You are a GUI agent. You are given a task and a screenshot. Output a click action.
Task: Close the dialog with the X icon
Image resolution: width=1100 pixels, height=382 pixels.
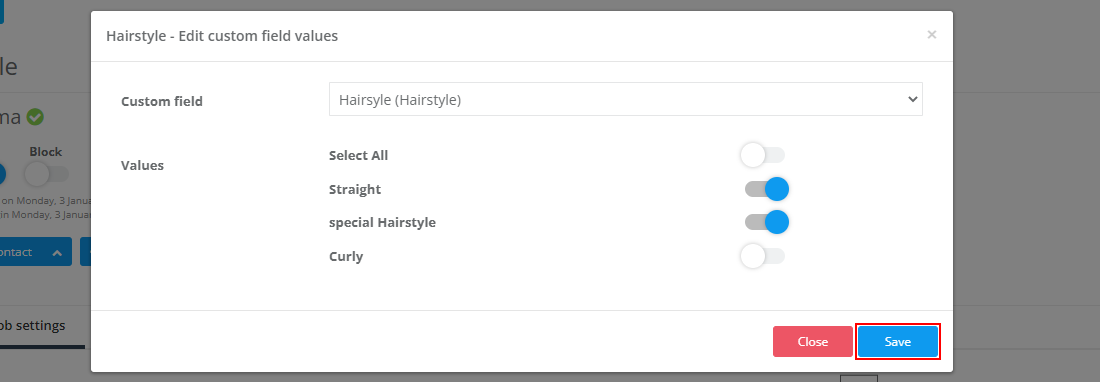(x=932, y=34)
